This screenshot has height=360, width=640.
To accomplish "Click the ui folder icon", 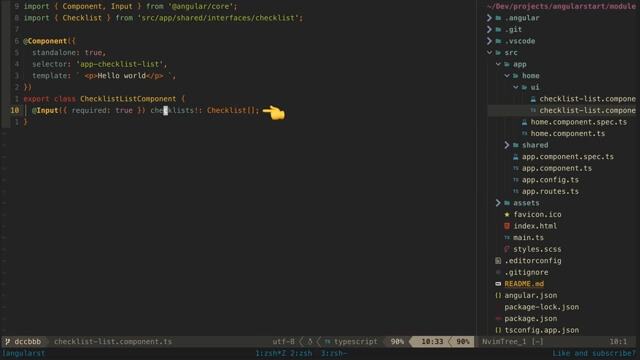I will coord(524,87).
